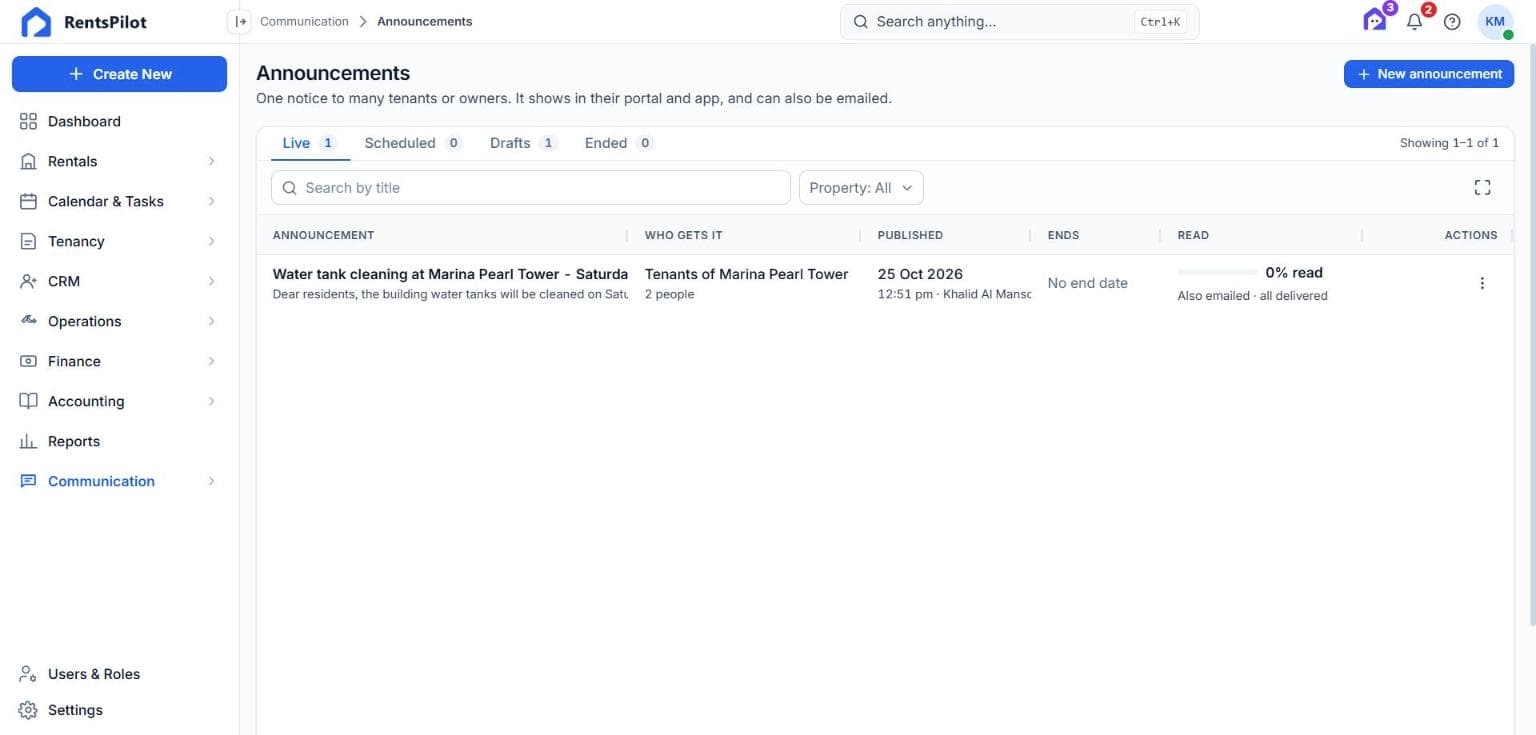Click the RentsPilot house logo
The width and height of the screenshot is (1536, 735).
pos(36,22)
